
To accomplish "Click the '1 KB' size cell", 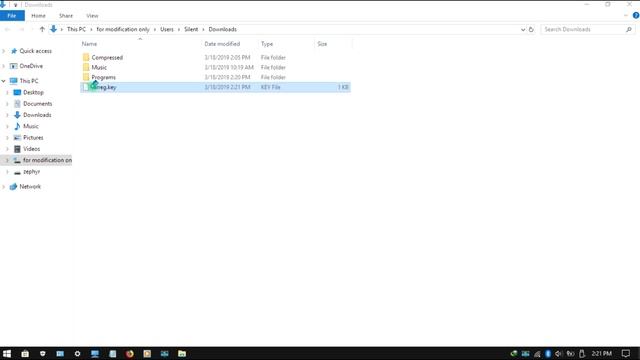I will click(x=343, y=87).
